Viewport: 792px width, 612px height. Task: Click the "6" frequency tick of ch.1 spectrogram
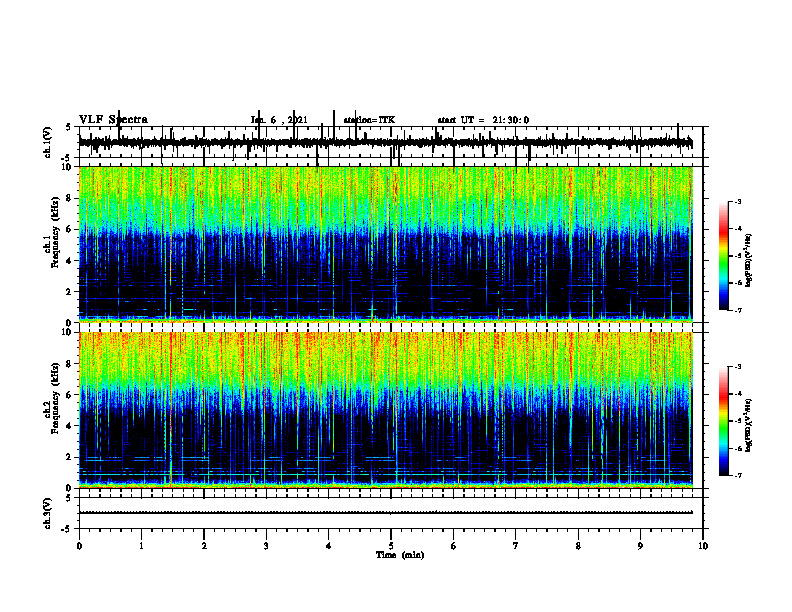point(70,229)
